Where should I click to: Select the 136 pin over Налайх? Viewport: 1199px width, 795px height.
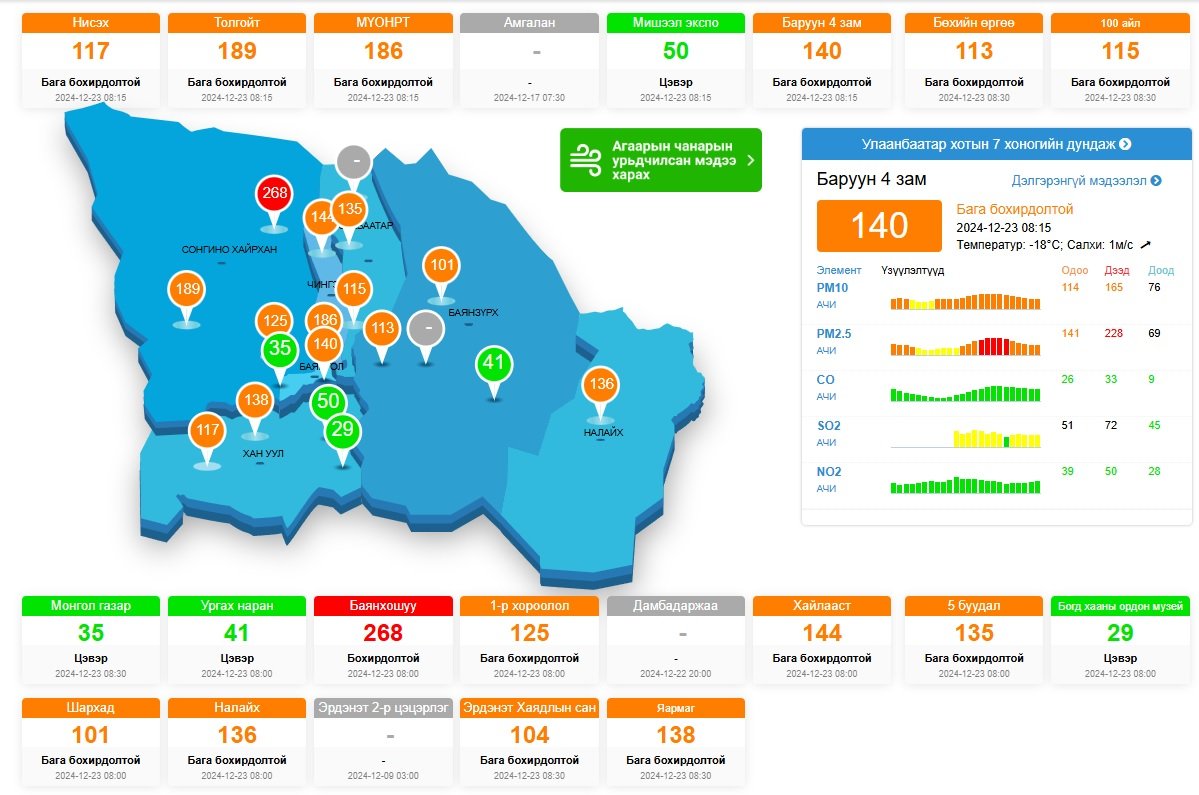click(600, 385)
